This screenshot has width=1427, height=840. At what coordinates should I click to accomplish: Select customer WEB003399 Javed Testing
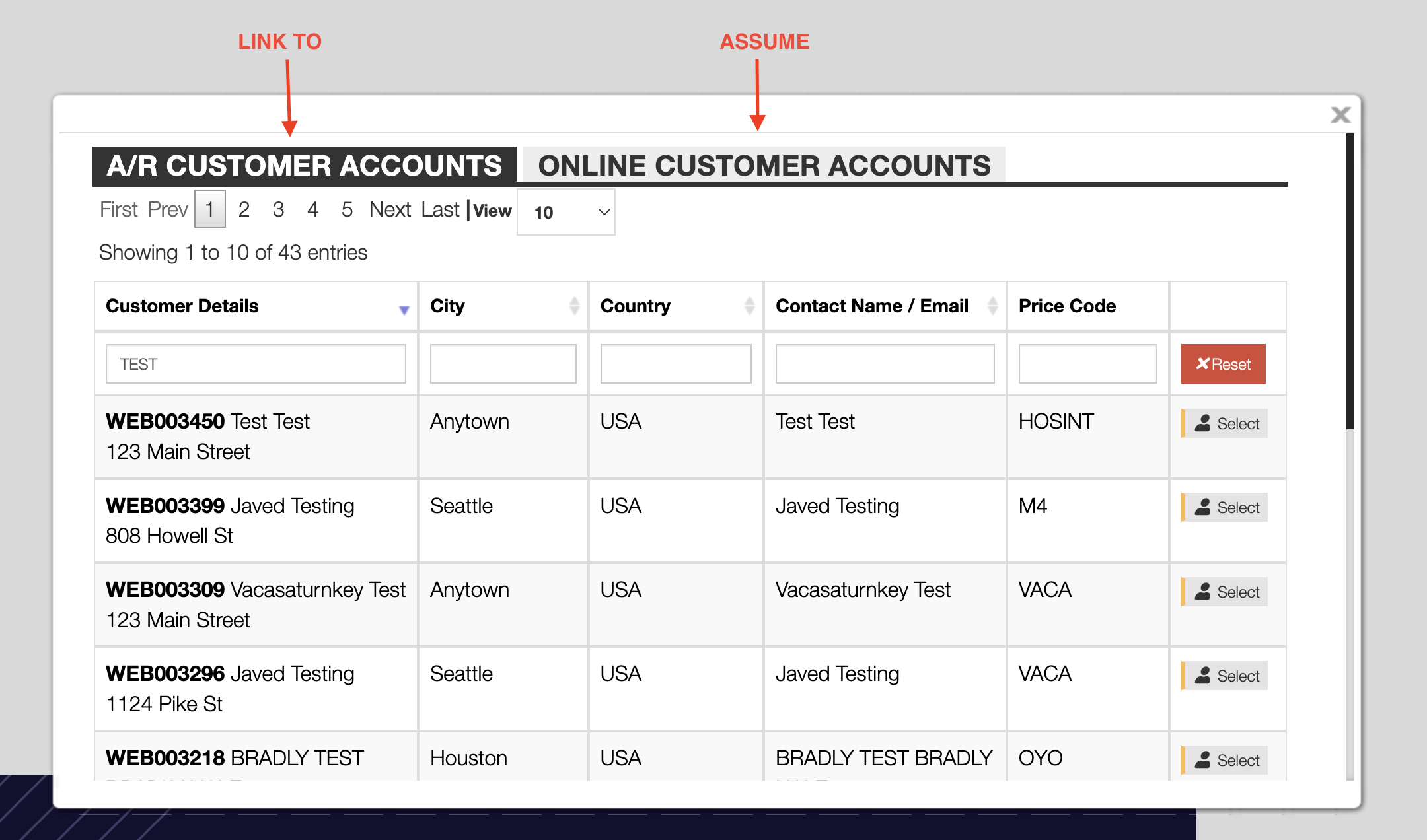click(x=1226, y=507)
